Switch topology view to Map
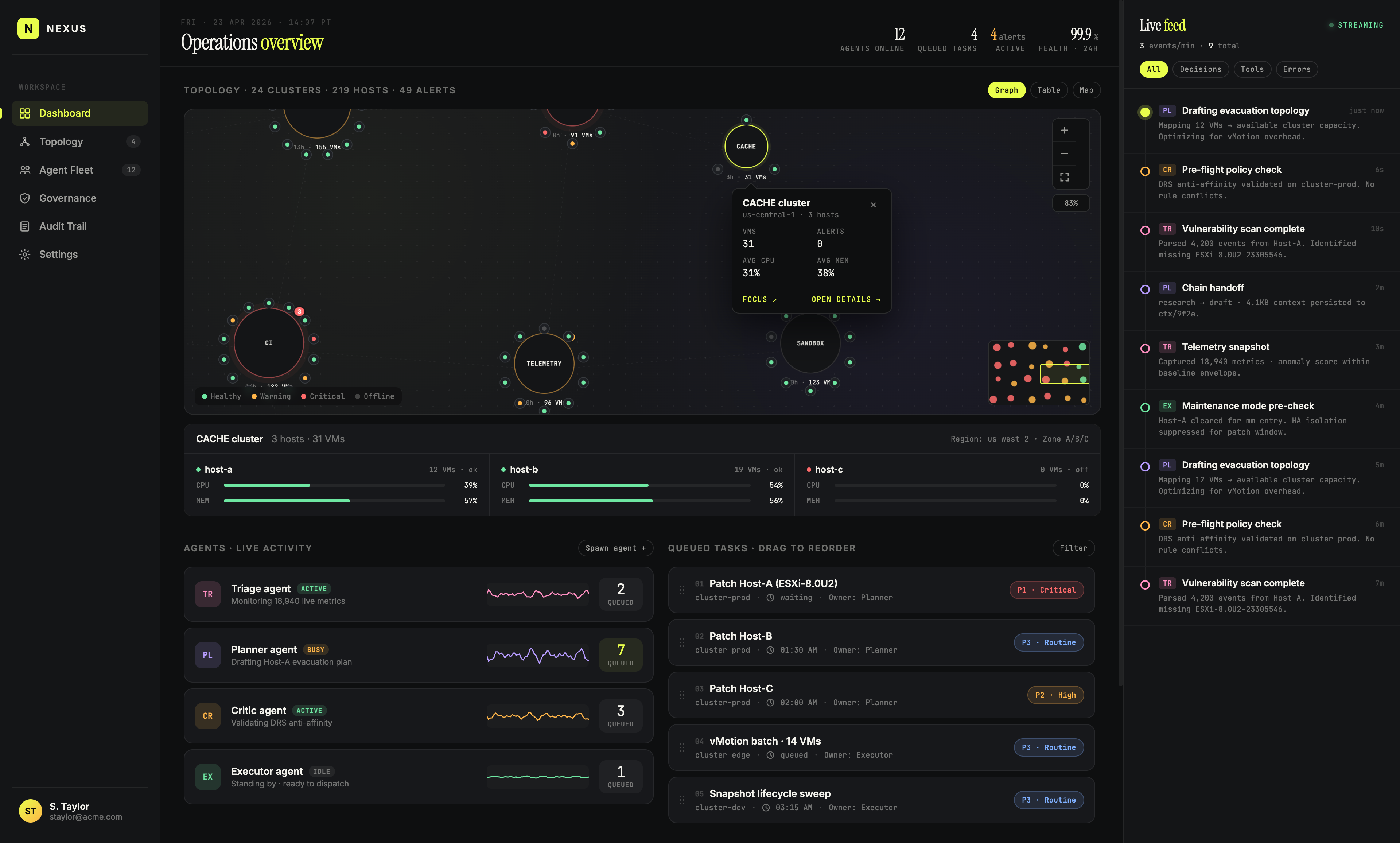The image size is (1400, 843). click(1086, 90)
